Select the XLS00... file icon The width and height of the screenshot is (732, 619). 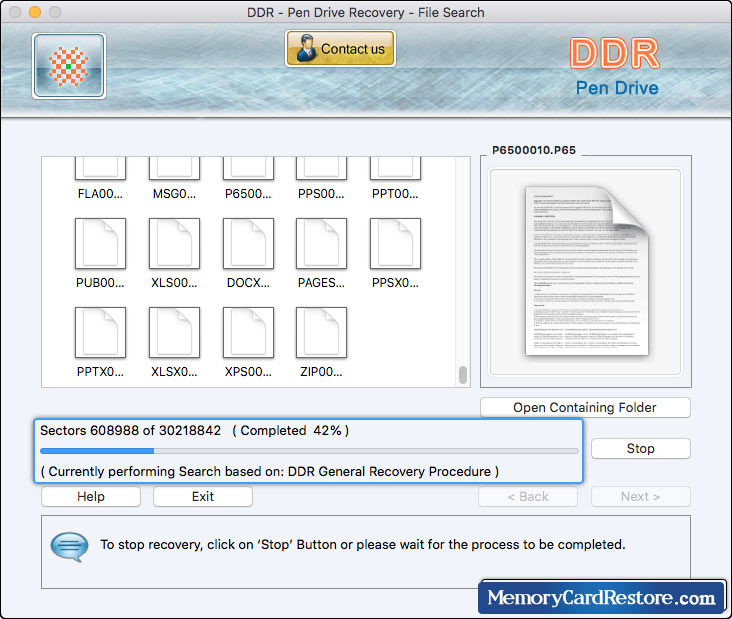click(x=174, y=243)
